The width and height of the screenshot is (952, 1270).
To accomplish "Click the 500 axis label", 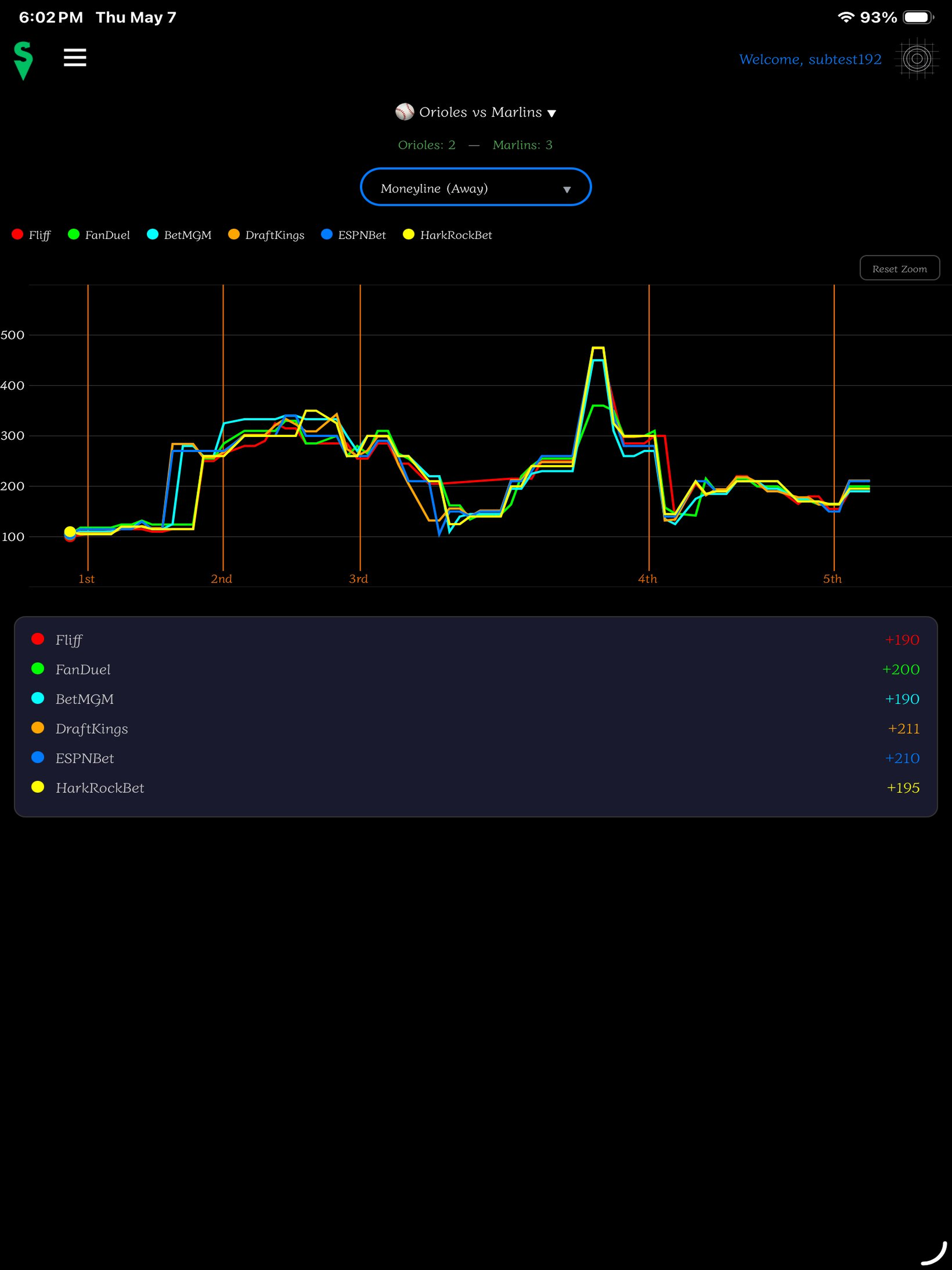I will point(12,335).
